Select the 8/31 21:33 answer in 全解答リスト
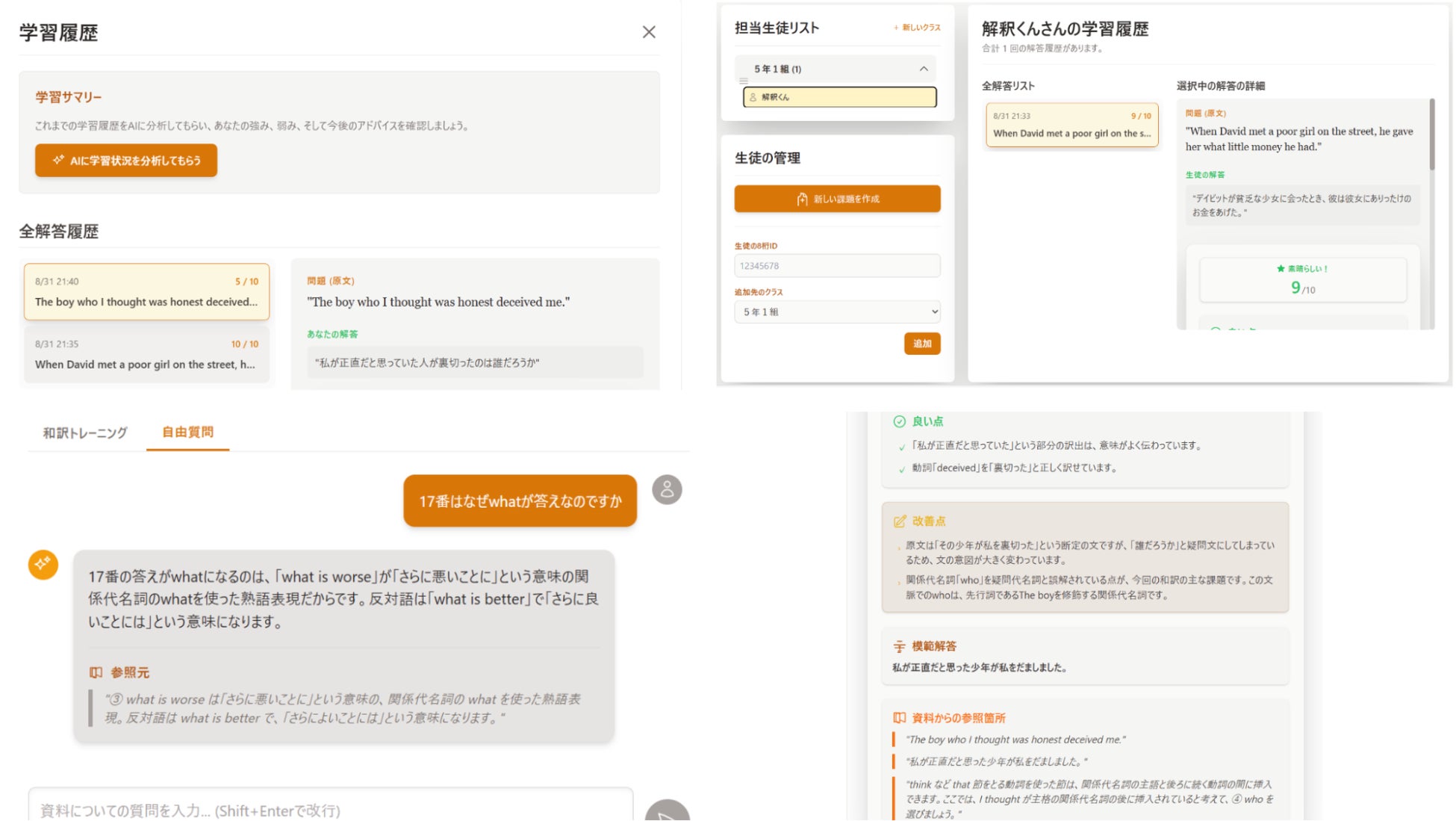The height and width of the screenshot is (821, 1456). click(x=1071, y=126)
